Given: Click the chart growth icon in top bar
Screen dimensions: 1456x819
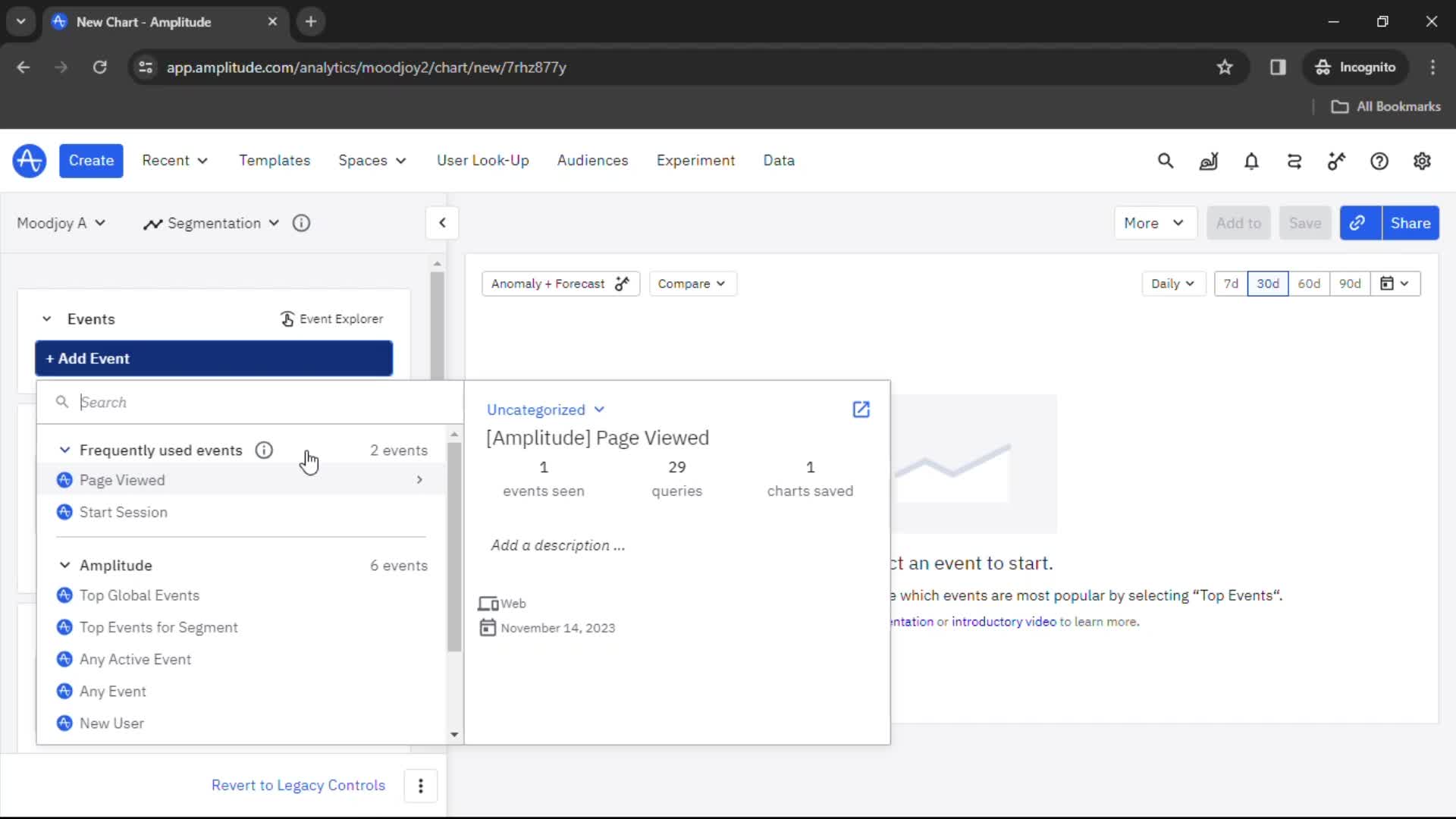Looking at the screenshot, I should 1209,161.
